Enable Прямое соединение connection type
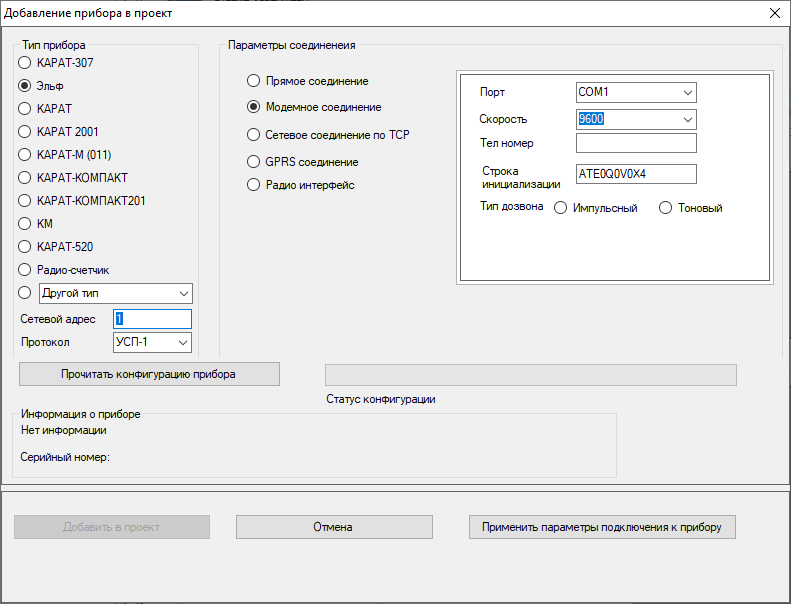Image resolution: width=791 pixels, height=604 pixels. (254, 80)
